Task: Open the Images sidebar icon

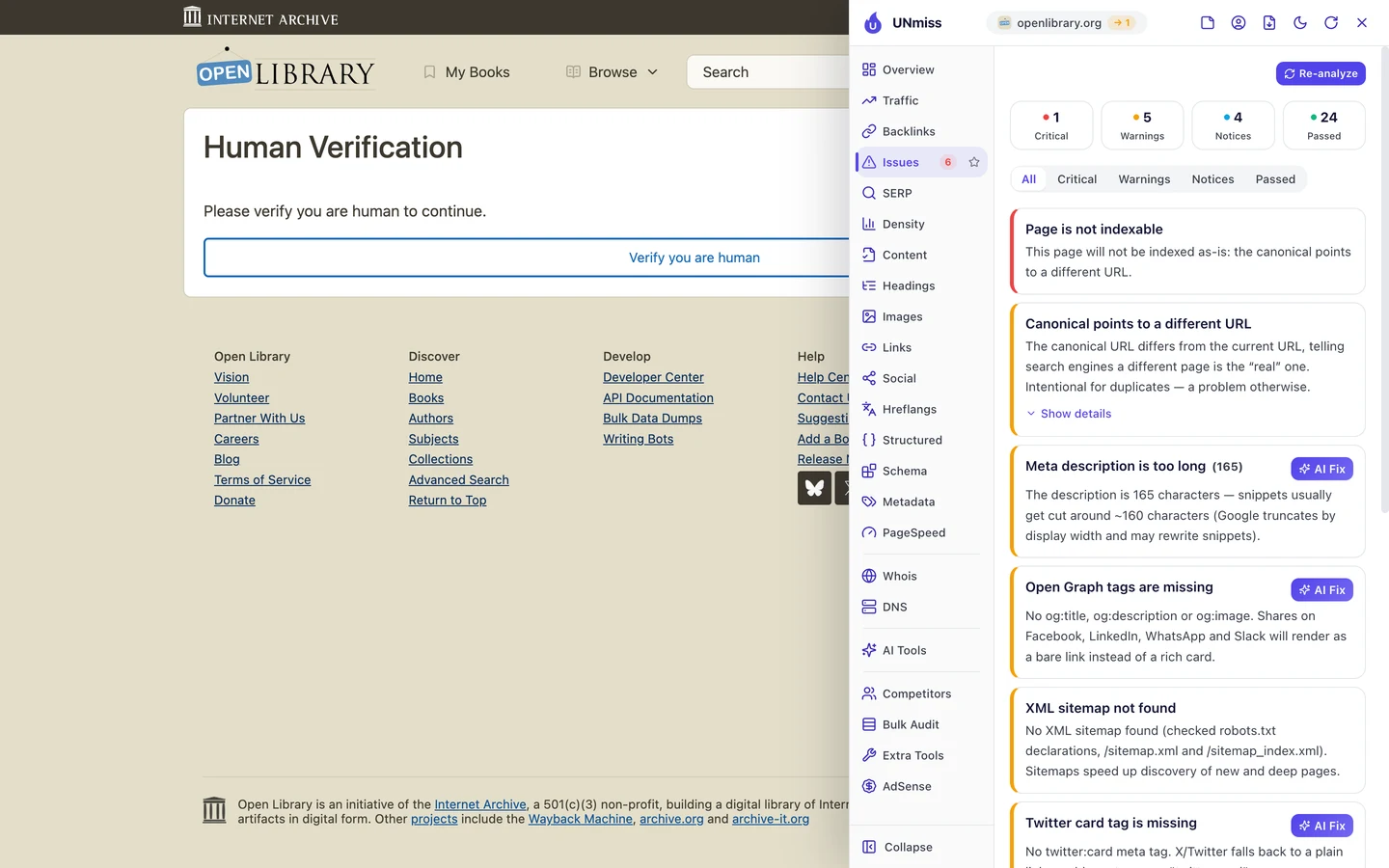Action: (x=869, y=316)
